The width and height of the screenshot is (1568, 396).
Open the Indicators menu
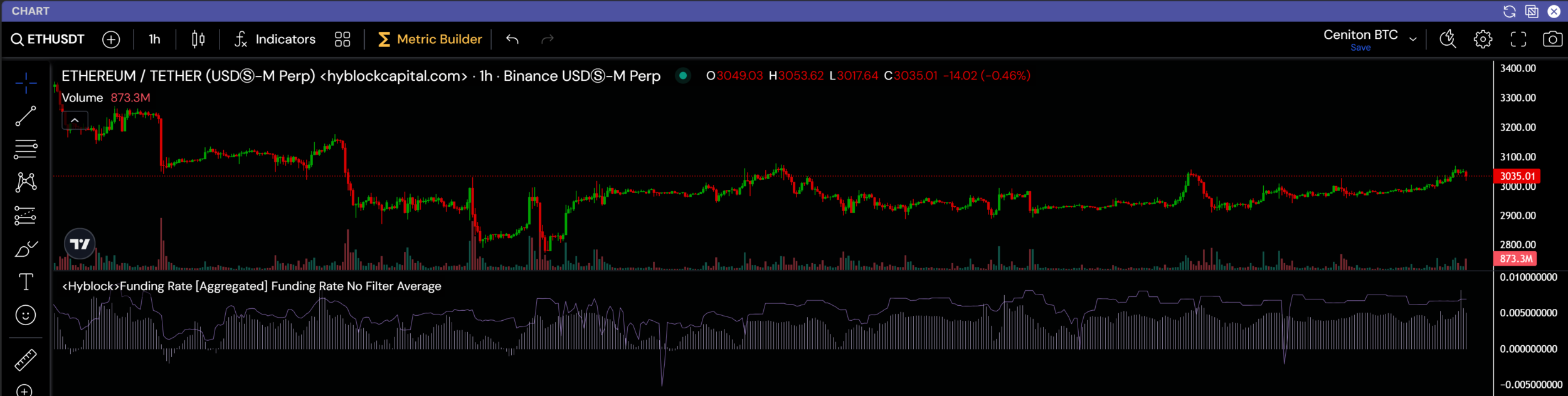[x=275, y=39]
